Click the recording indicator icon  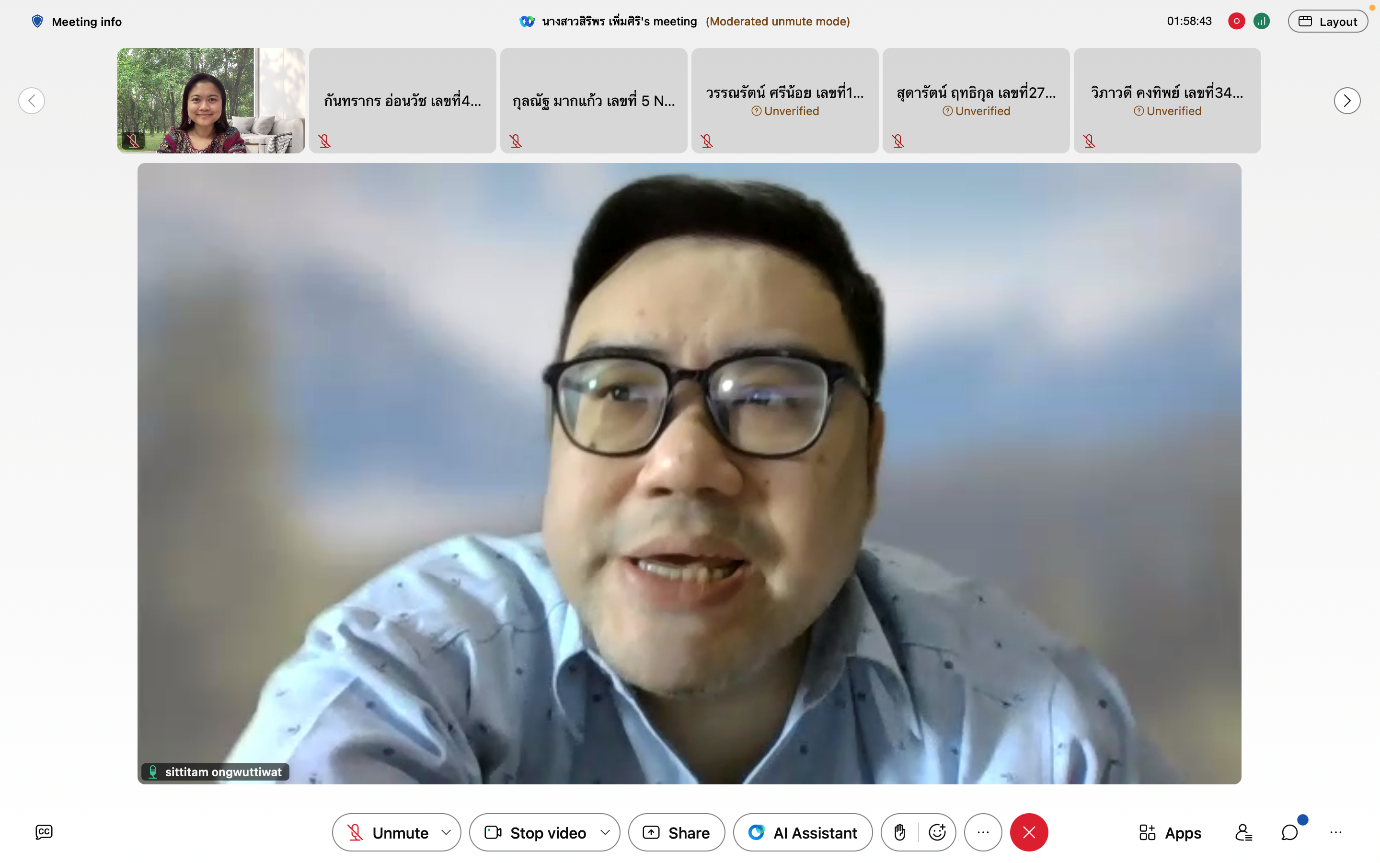point(1236,21)
